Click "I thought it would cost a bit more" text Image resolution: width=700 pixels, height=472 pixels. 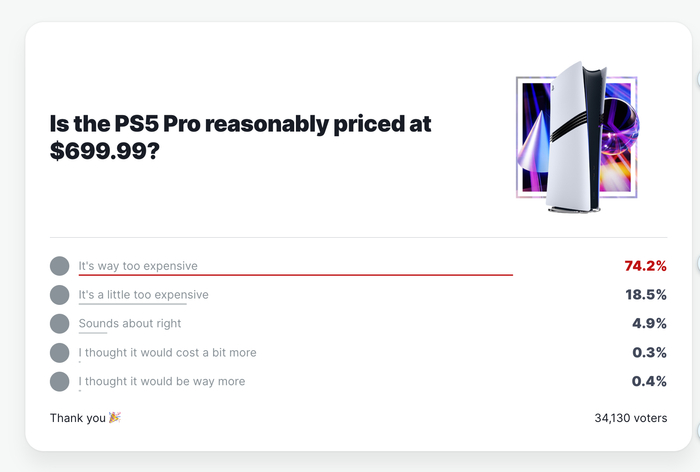[168, 353]
